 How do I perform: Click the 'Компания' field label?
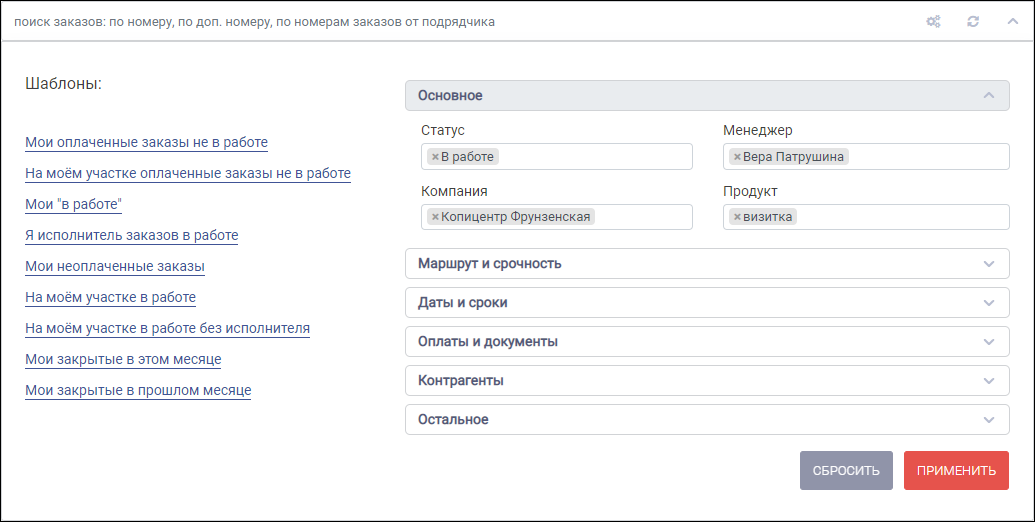[454, 191]
